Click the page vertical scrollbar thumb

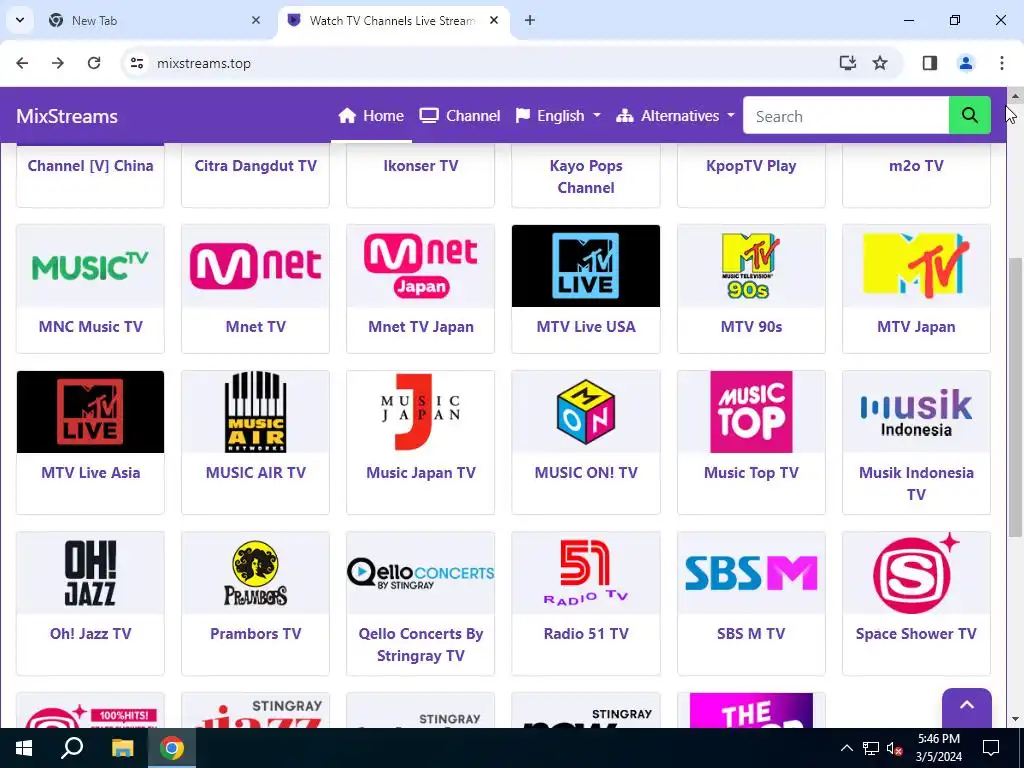1015,397
